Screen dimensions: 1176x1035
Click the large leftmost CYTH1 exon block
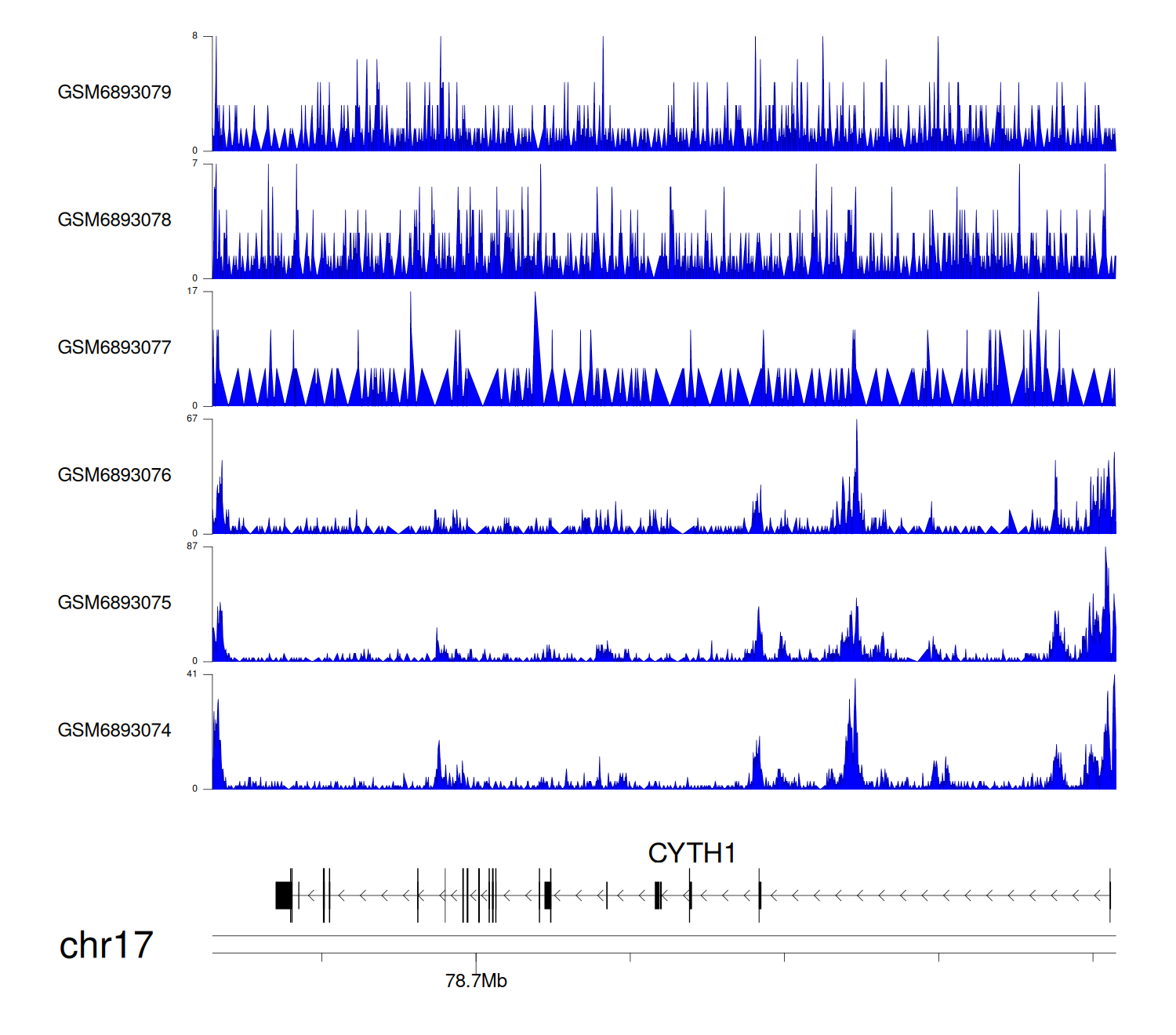point(283,895)
